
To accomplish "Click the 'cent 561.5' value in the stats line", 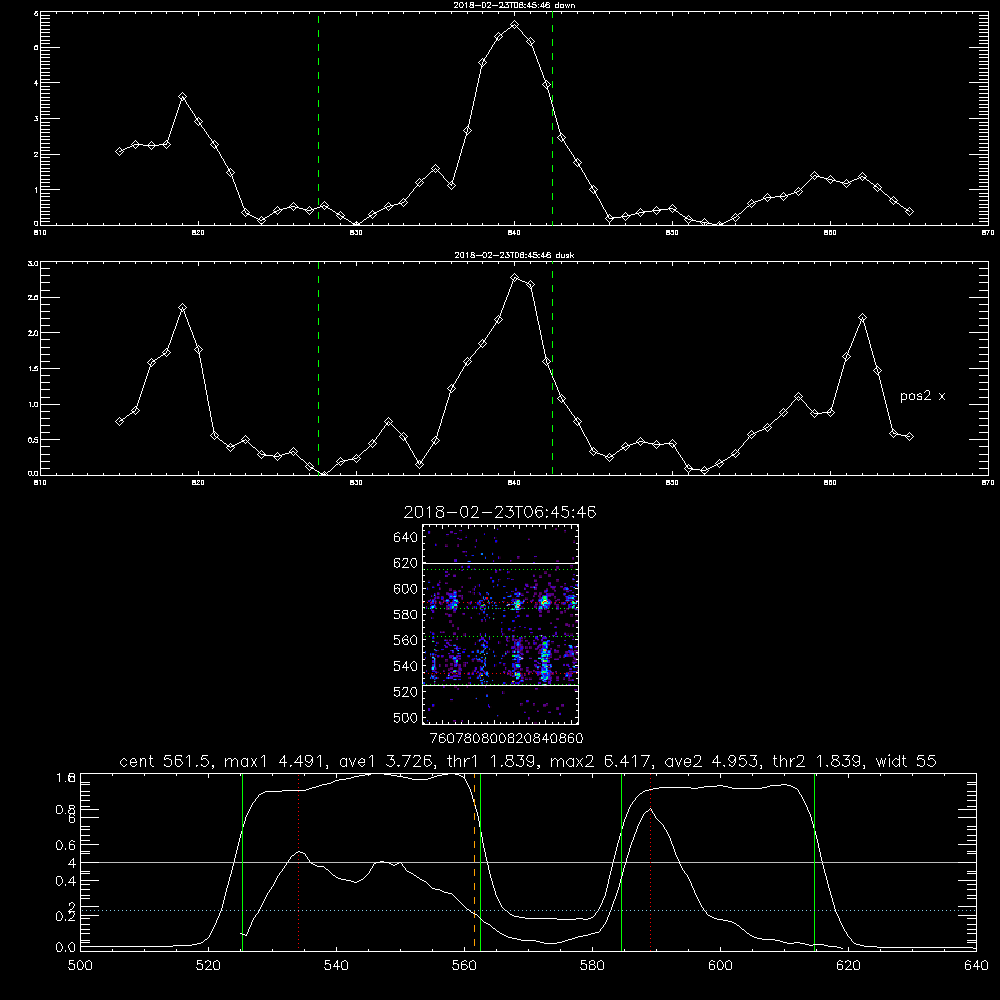I will 165,761.
